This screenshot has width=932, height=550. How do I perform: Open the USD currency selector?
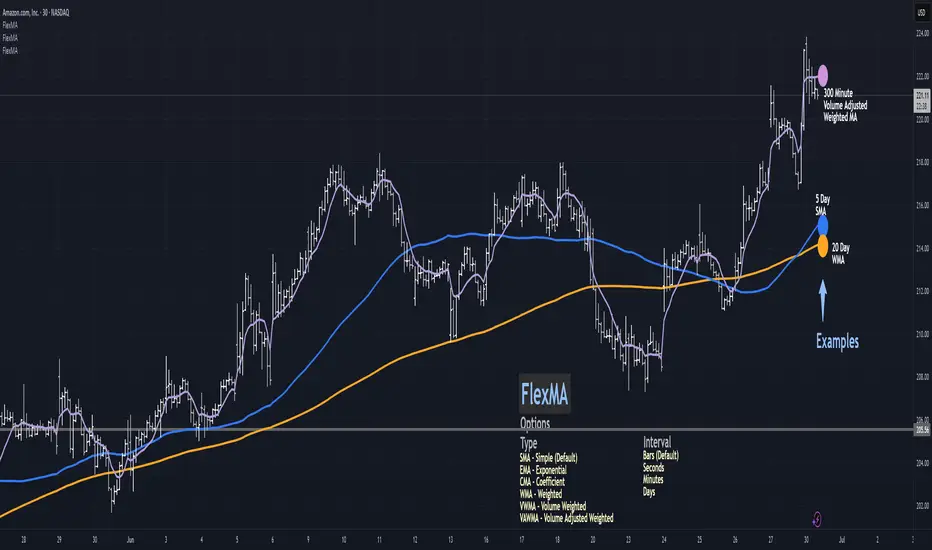point(921,12)
